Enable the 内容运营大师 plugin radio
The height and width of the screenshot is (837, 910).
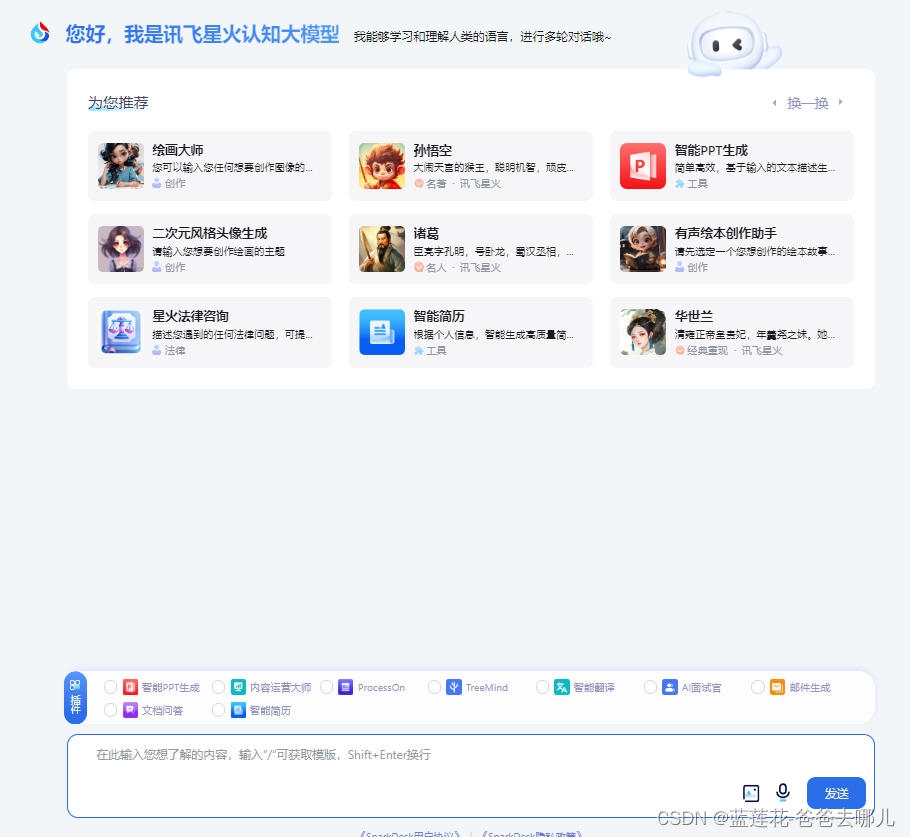218,687
